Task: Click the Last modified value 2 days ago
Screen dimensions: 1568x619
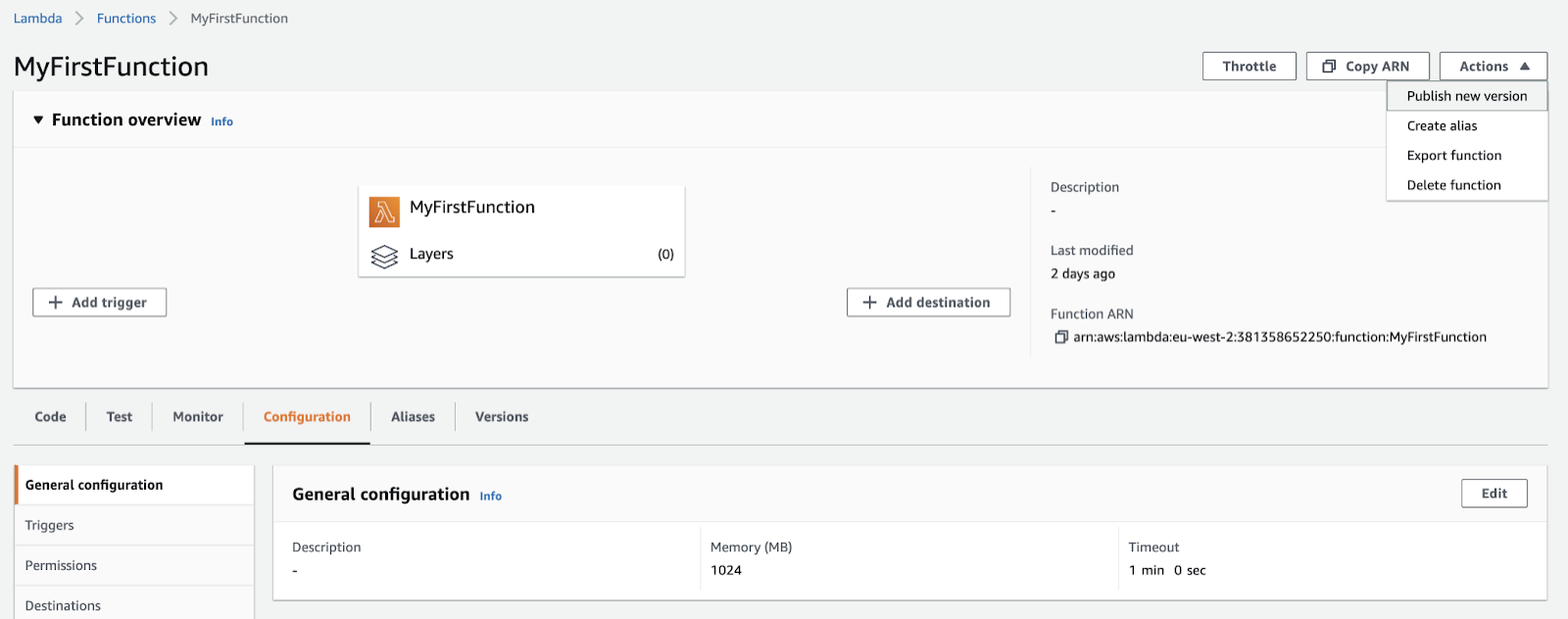Action: click(x=1083, y=274)
